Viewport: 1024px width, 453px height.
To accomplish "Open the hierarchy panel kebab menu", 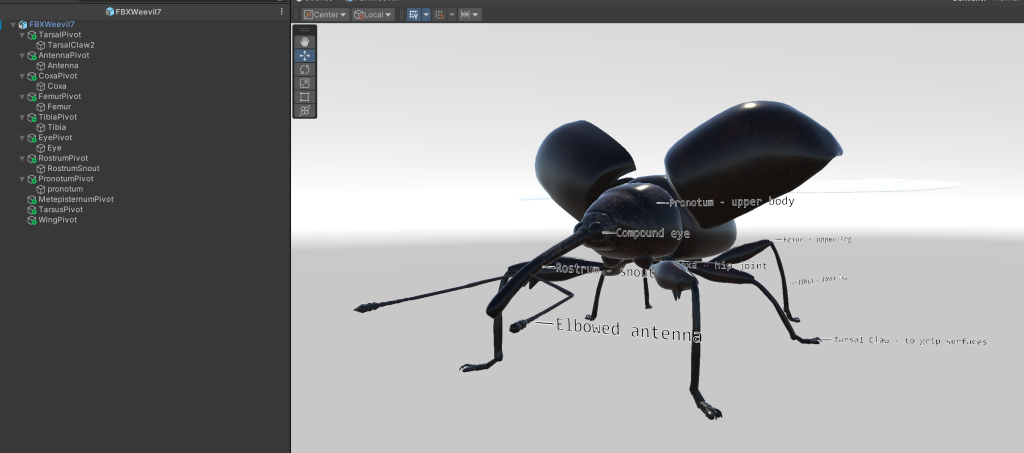I will point(281,12).
